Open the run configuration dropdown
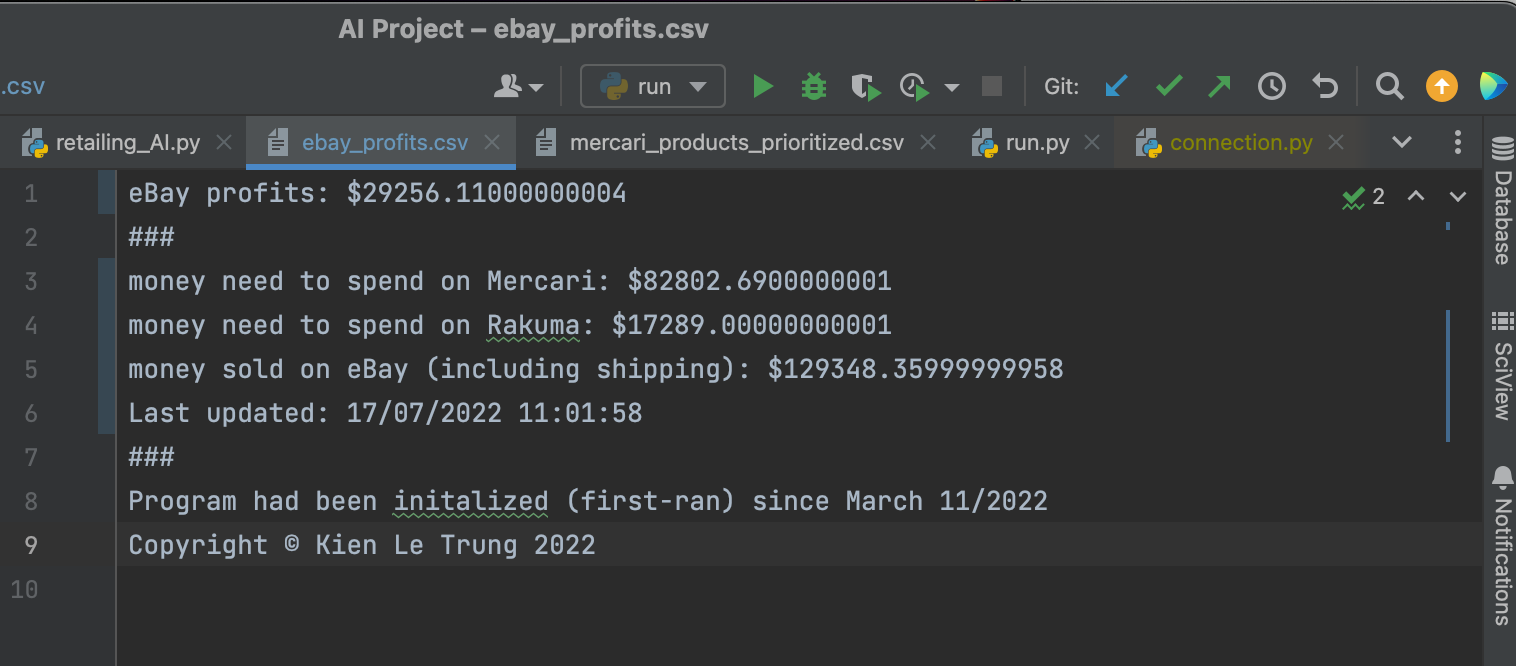 [x=653, y=87]
